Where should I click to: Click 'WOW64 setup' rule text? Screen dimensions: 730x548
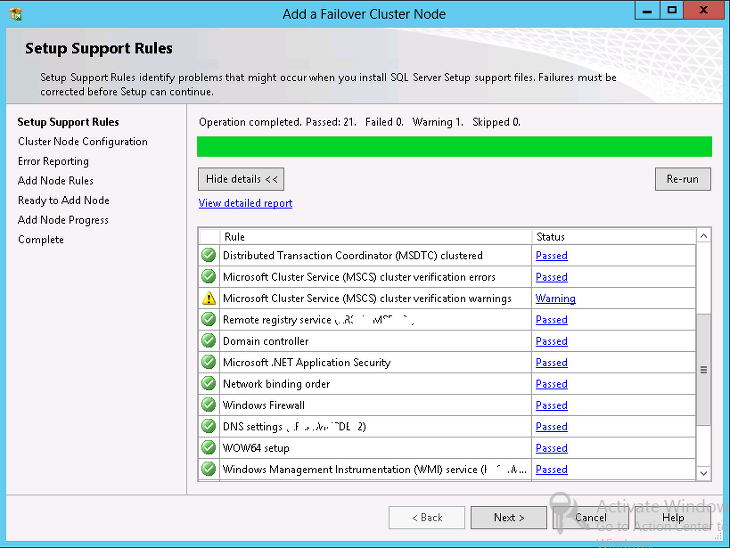256,448
